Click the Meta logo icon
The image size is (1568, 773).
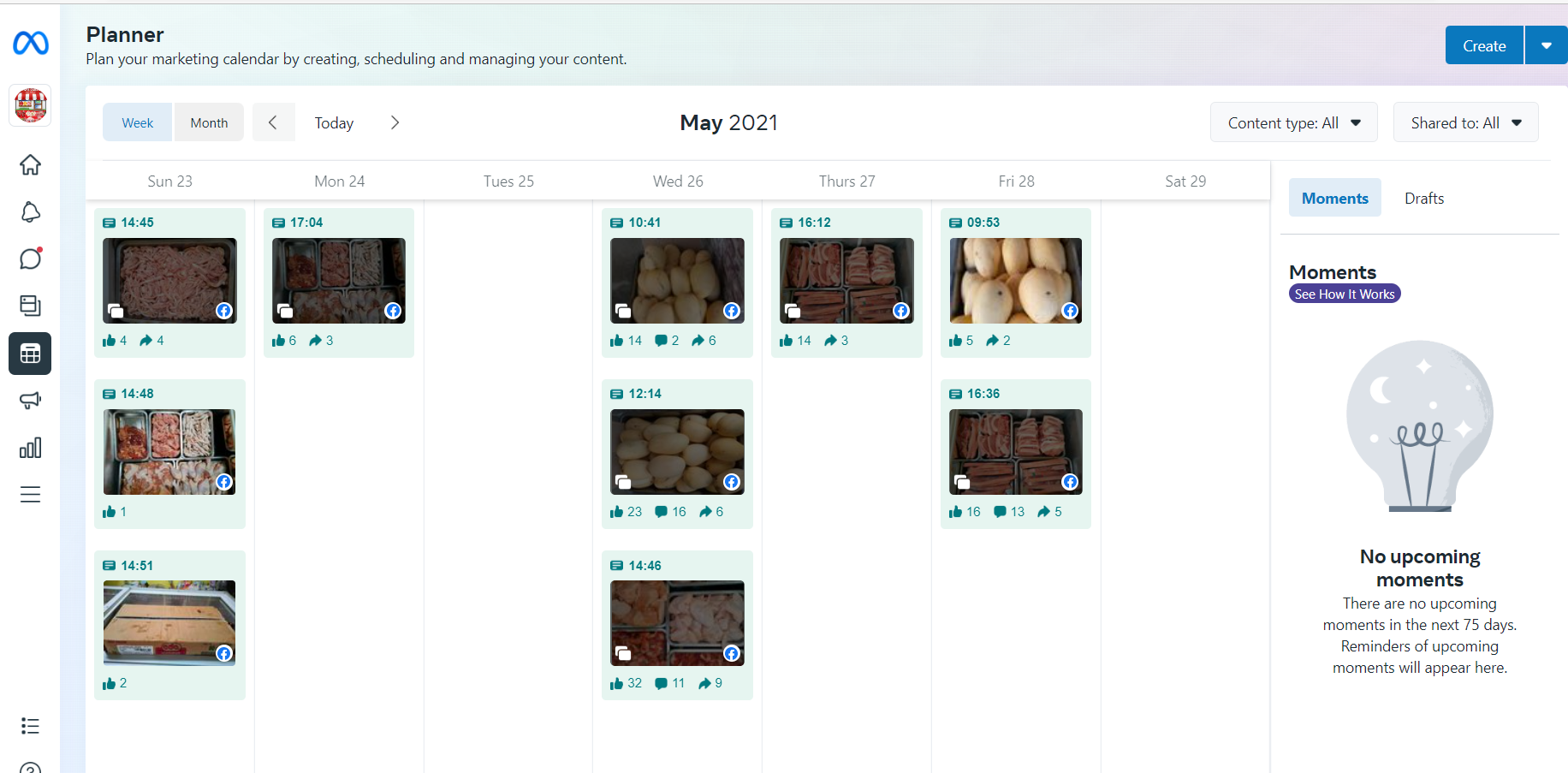31,43
